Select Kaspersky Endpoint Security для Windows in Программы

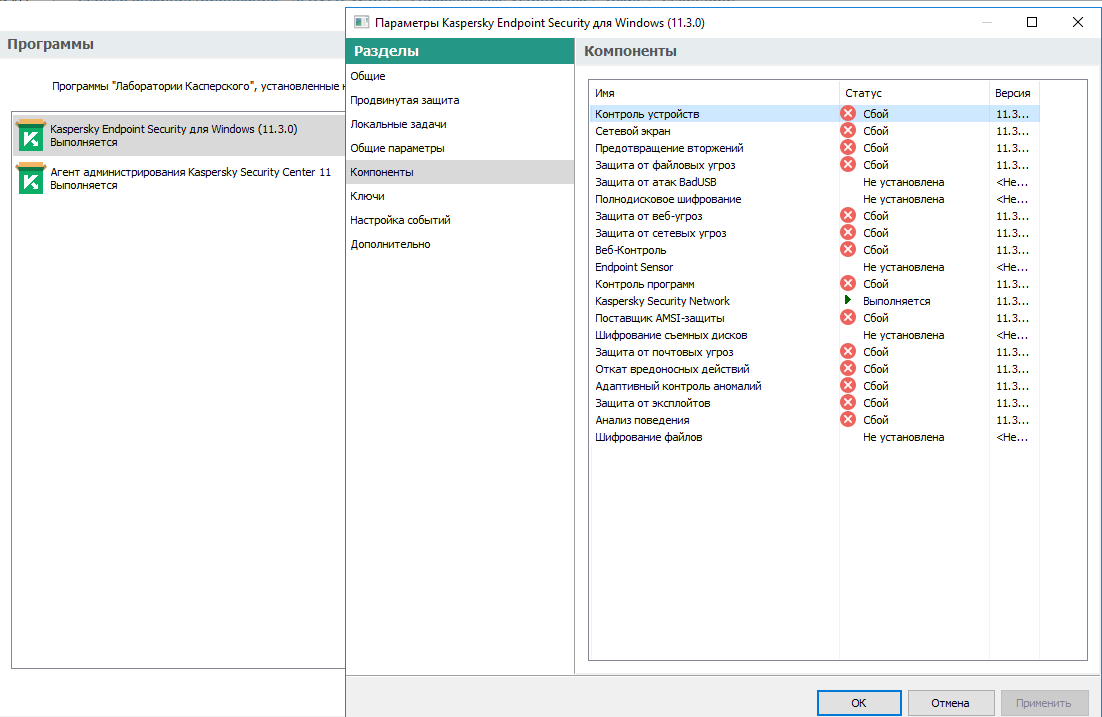click(x=179, y=136)
